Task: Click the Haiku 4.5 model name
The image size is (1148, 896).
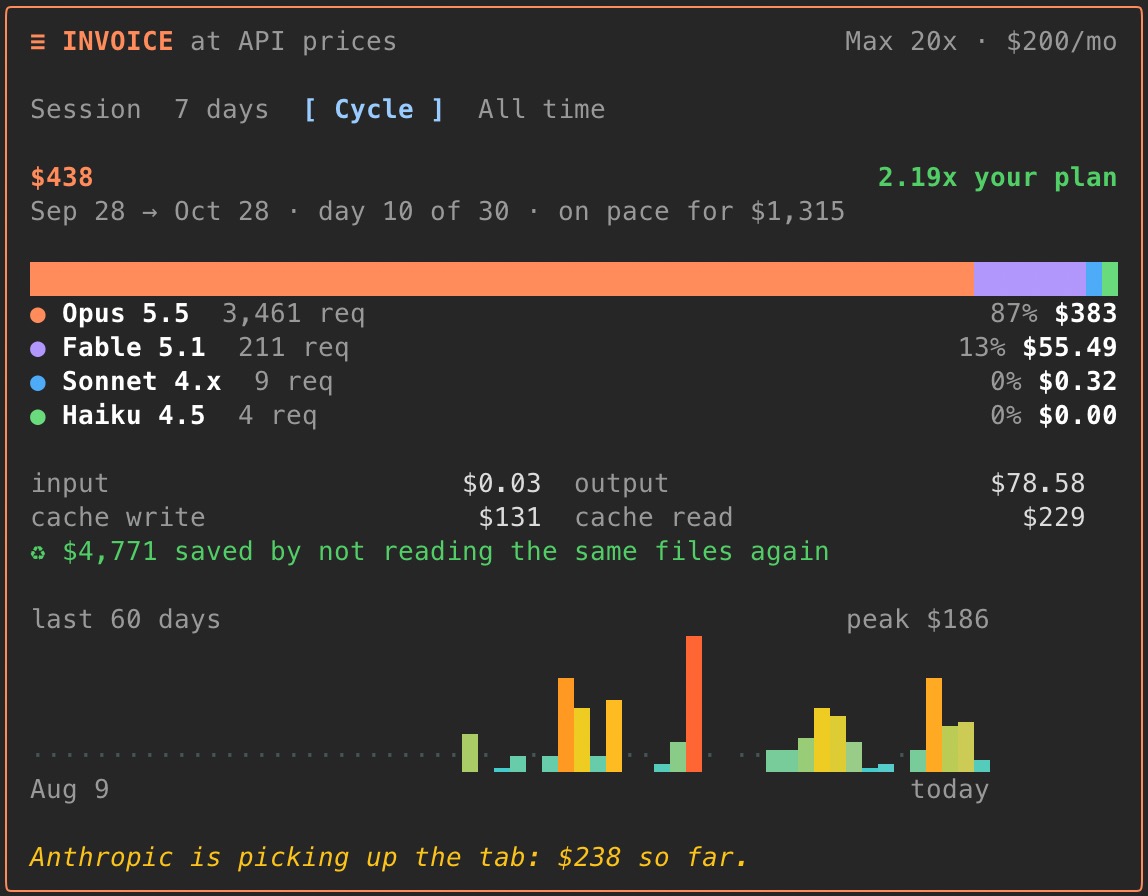Action: [133, 415]
